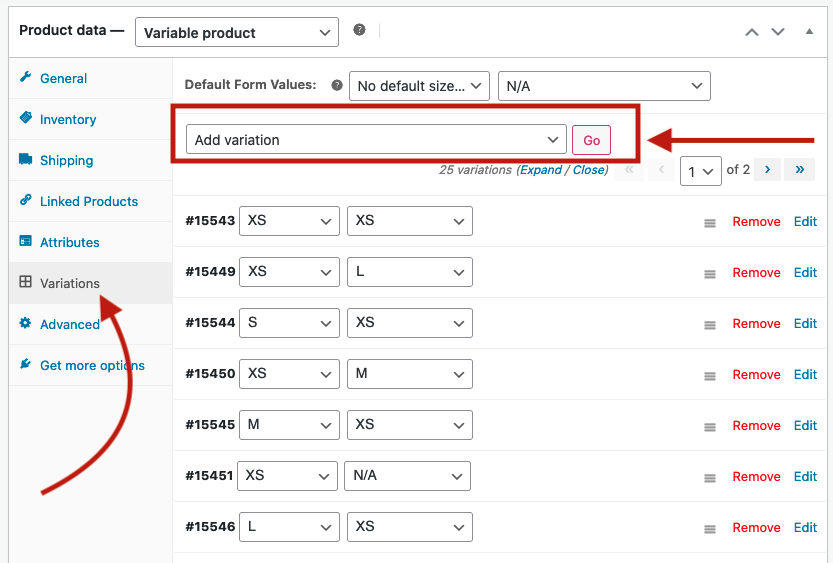The image size is (833, 563).
Task: Click the drag handle icon for variation #15450
Action: pos(710,376)
